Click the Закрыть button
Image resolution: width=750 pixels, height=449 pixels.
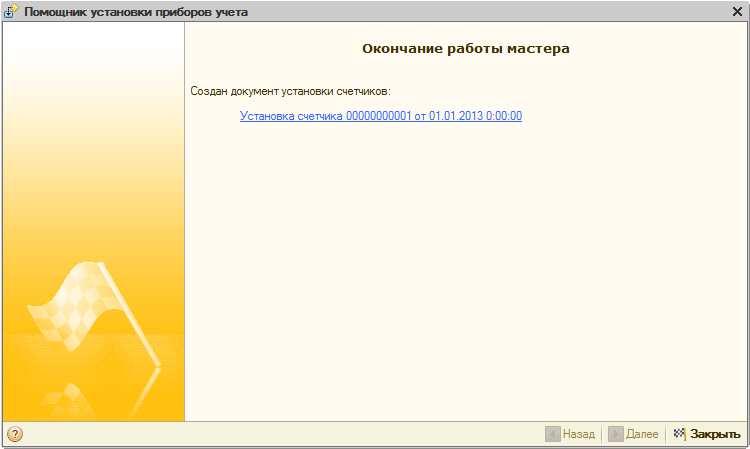pos(707,434)
